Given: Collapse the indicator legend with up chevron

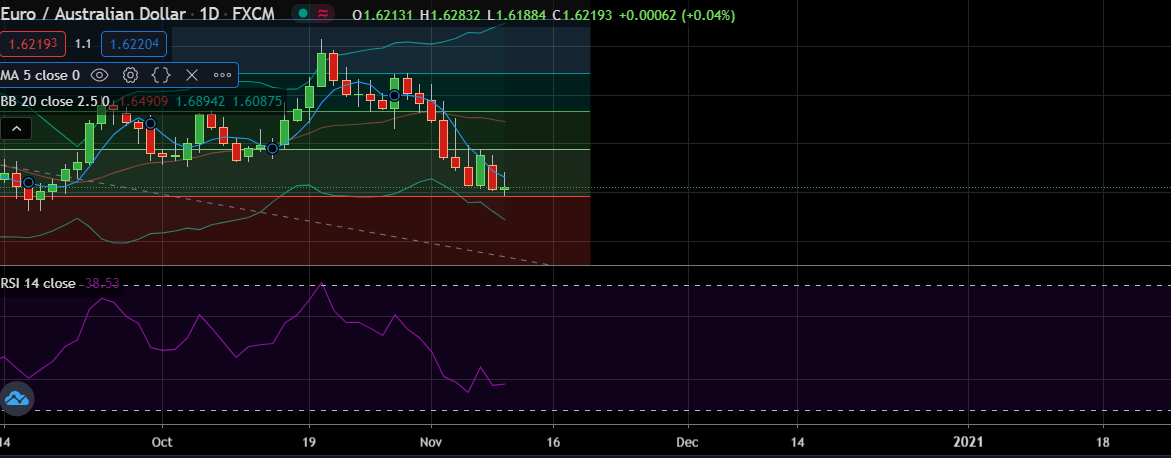Looking at the screenshot, I should pyautogui.click(x=16, y=129).
